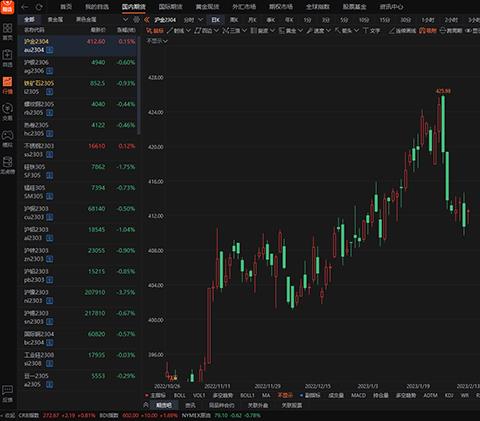Click blue badge beside cu2303
The height and width of the screenshot is (421, 480).
[50, 217]
